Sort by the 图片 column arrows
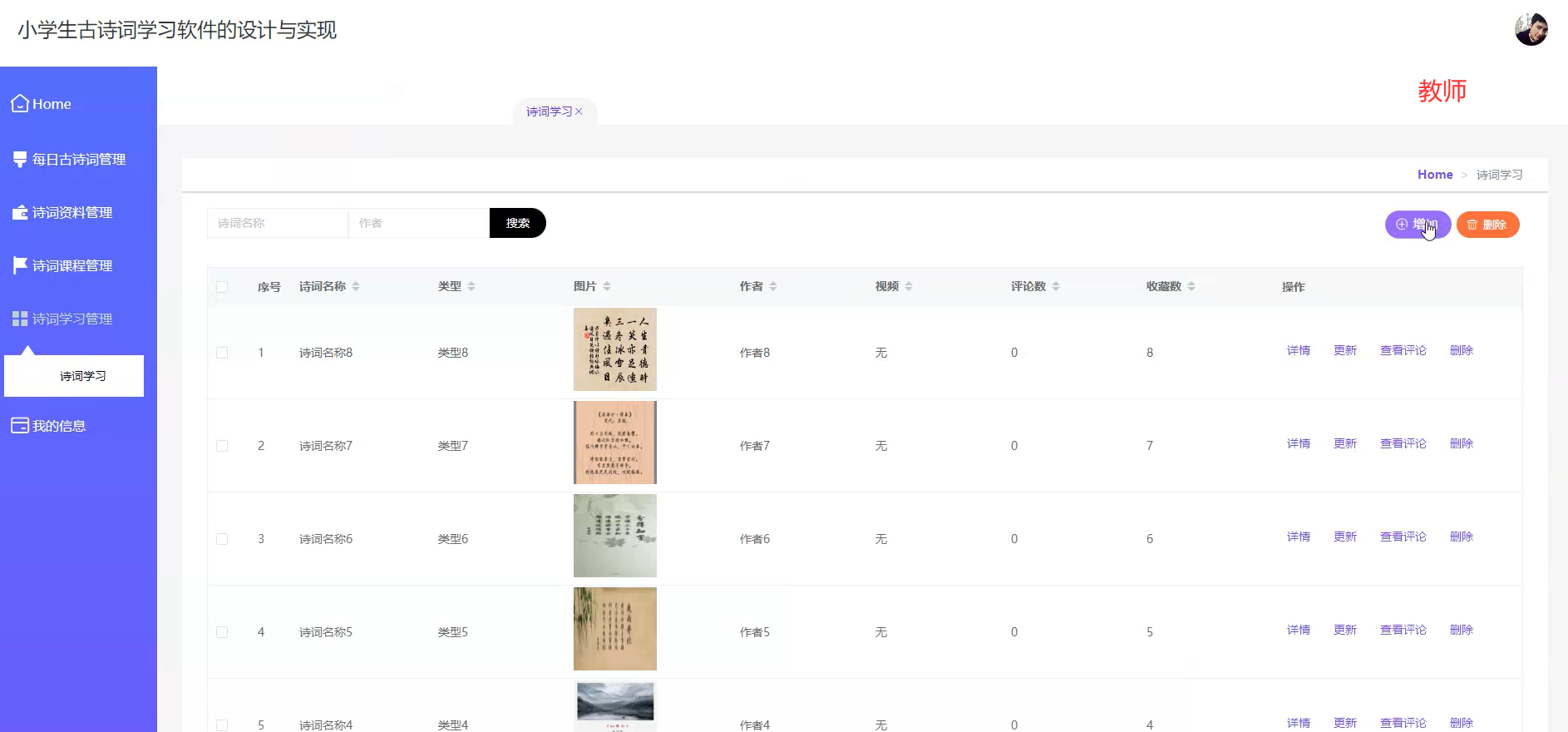This screenshot has width=1568, height=732. (607, 286)
